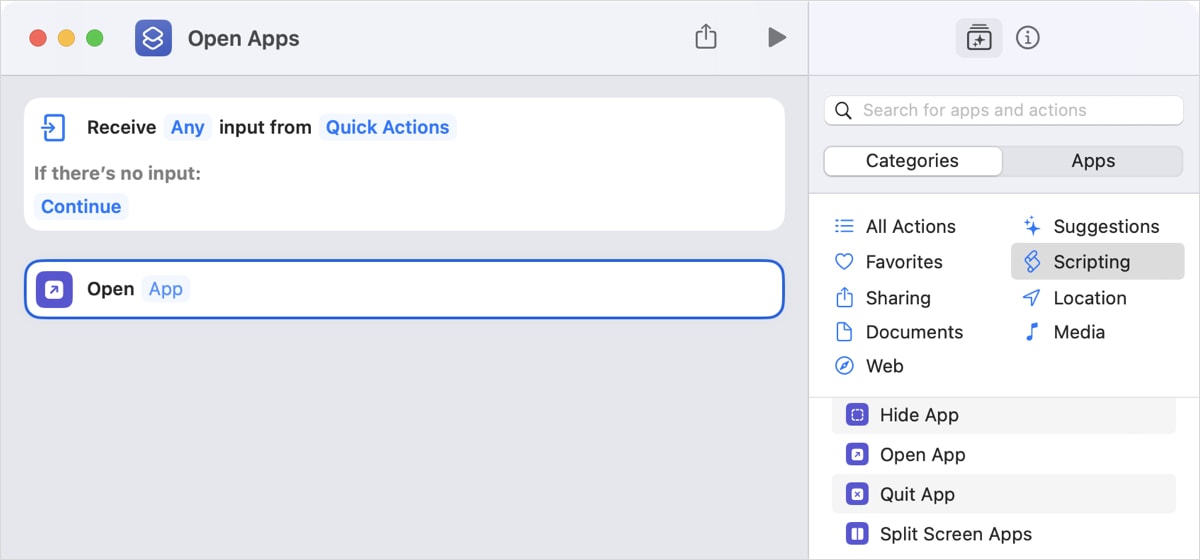Click the Scripting category icon
Viewport: 1200px width, 560px height.
[x=1032, y=262]
